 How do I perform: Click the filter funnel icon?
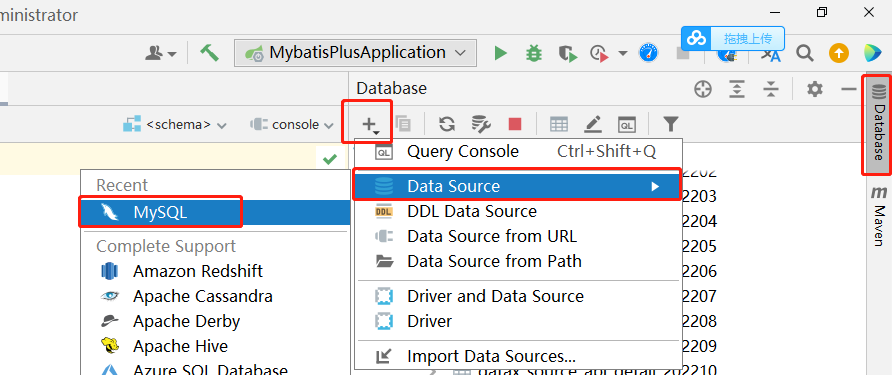671,123
